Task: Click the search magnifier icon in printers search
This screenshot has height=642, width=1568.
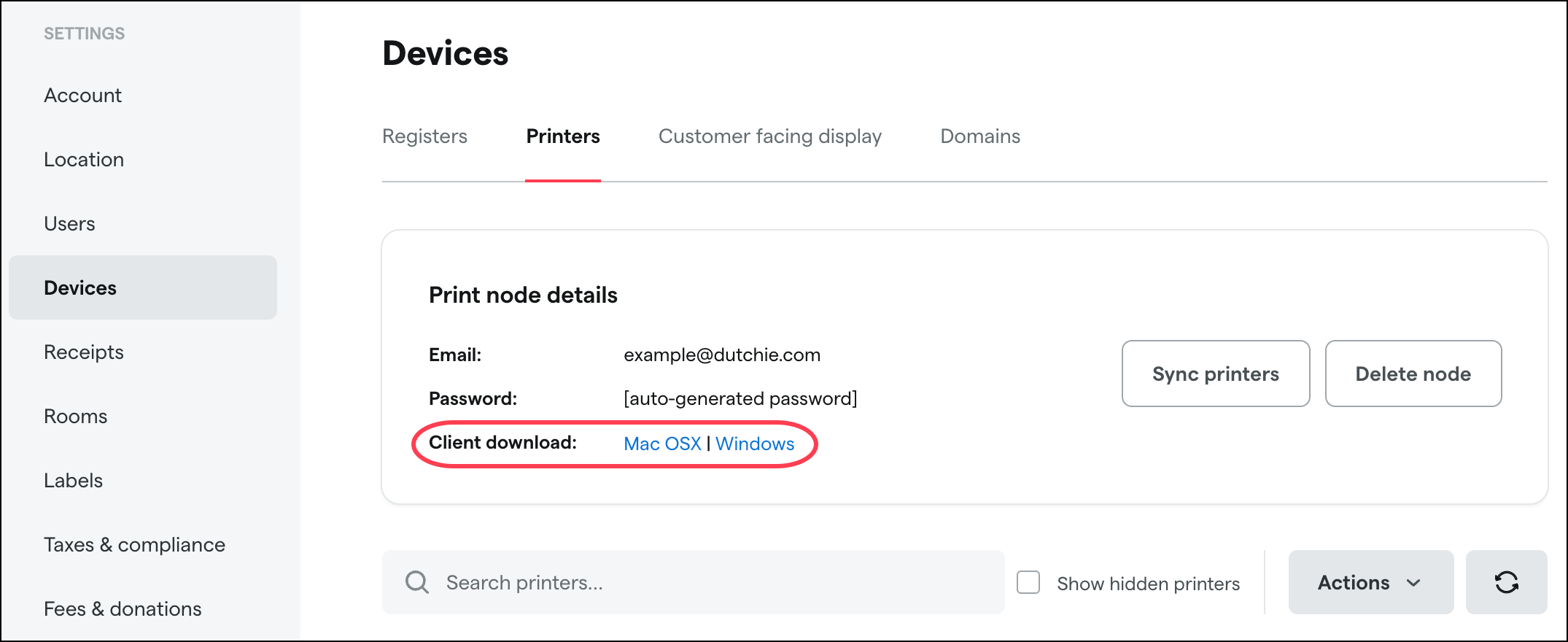Action: (x=416, y=582)
